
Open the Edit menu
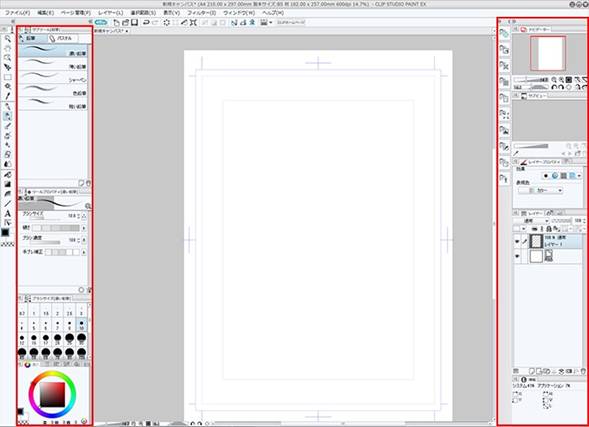(45, 13)
